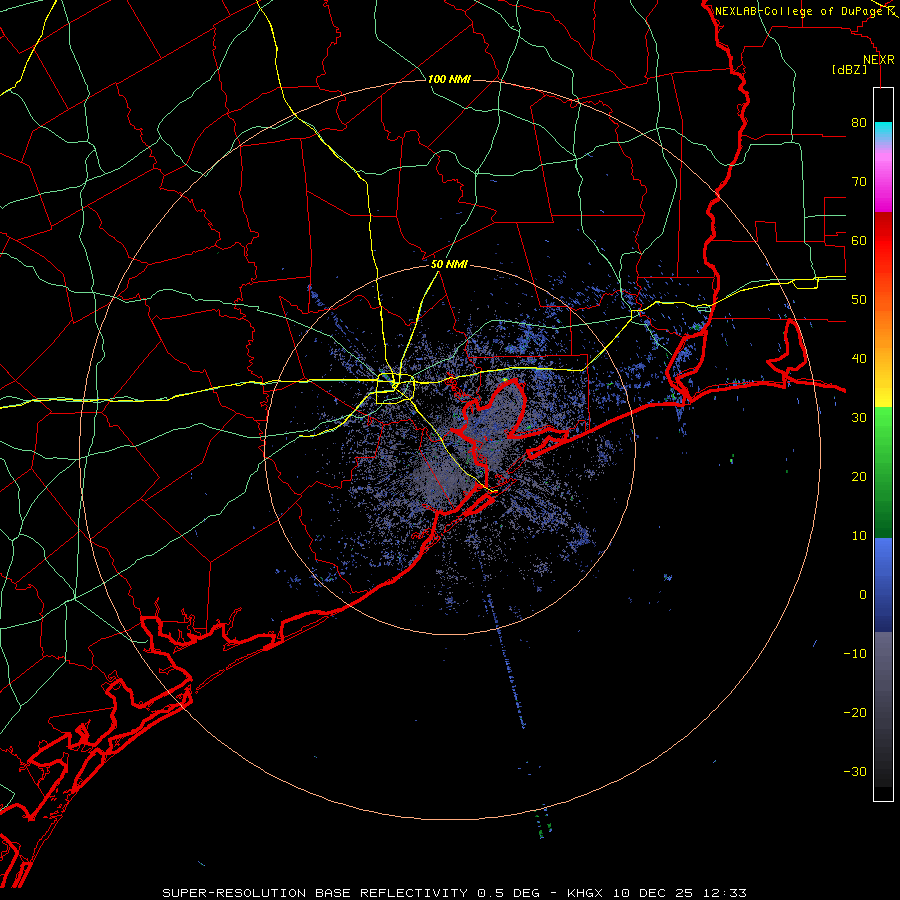Click the '20' value on the dBZ scale
Image resolution: width=900 pixels, height=900 pixels.
tap(859, 476)
